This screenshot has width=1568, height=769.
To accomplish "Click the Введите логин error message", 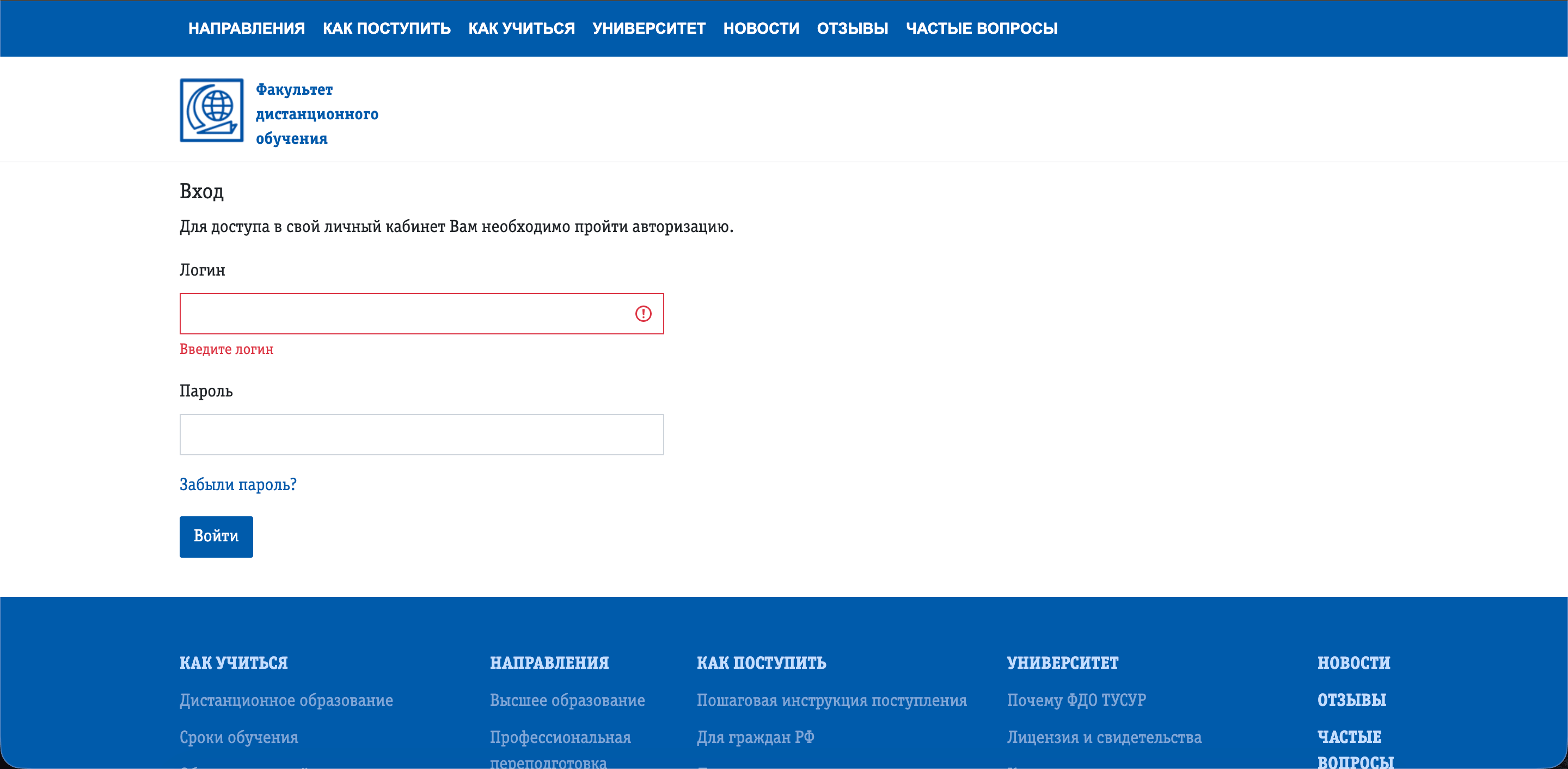I will [x=226, y=350].
